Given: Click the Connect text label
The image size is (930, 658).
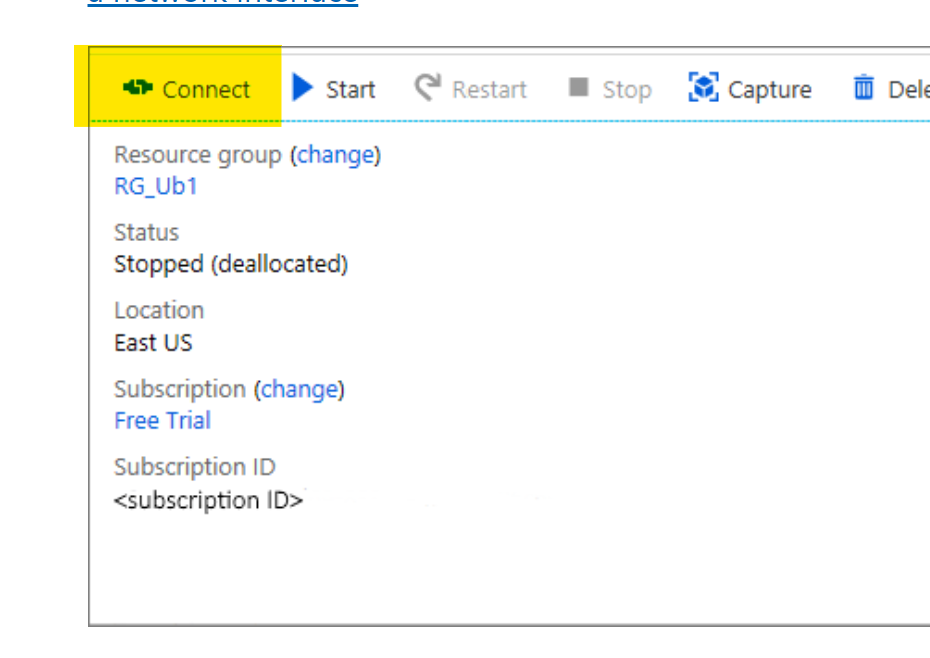Looking at the screenshot, I should coord(206,90).
